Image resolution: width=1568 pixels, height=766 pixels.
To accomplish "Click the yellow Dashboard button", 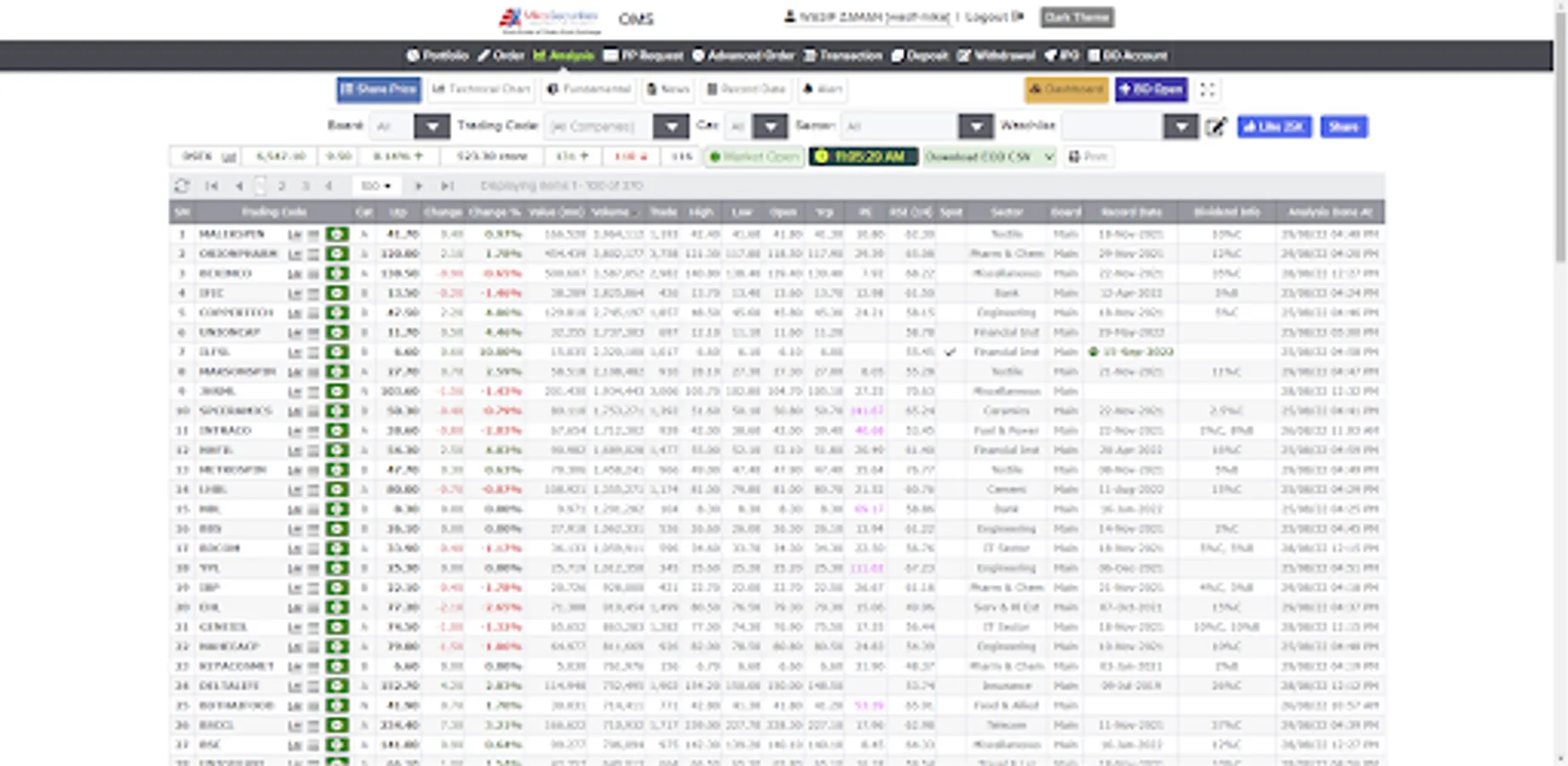I will (x=1066, y=89).
